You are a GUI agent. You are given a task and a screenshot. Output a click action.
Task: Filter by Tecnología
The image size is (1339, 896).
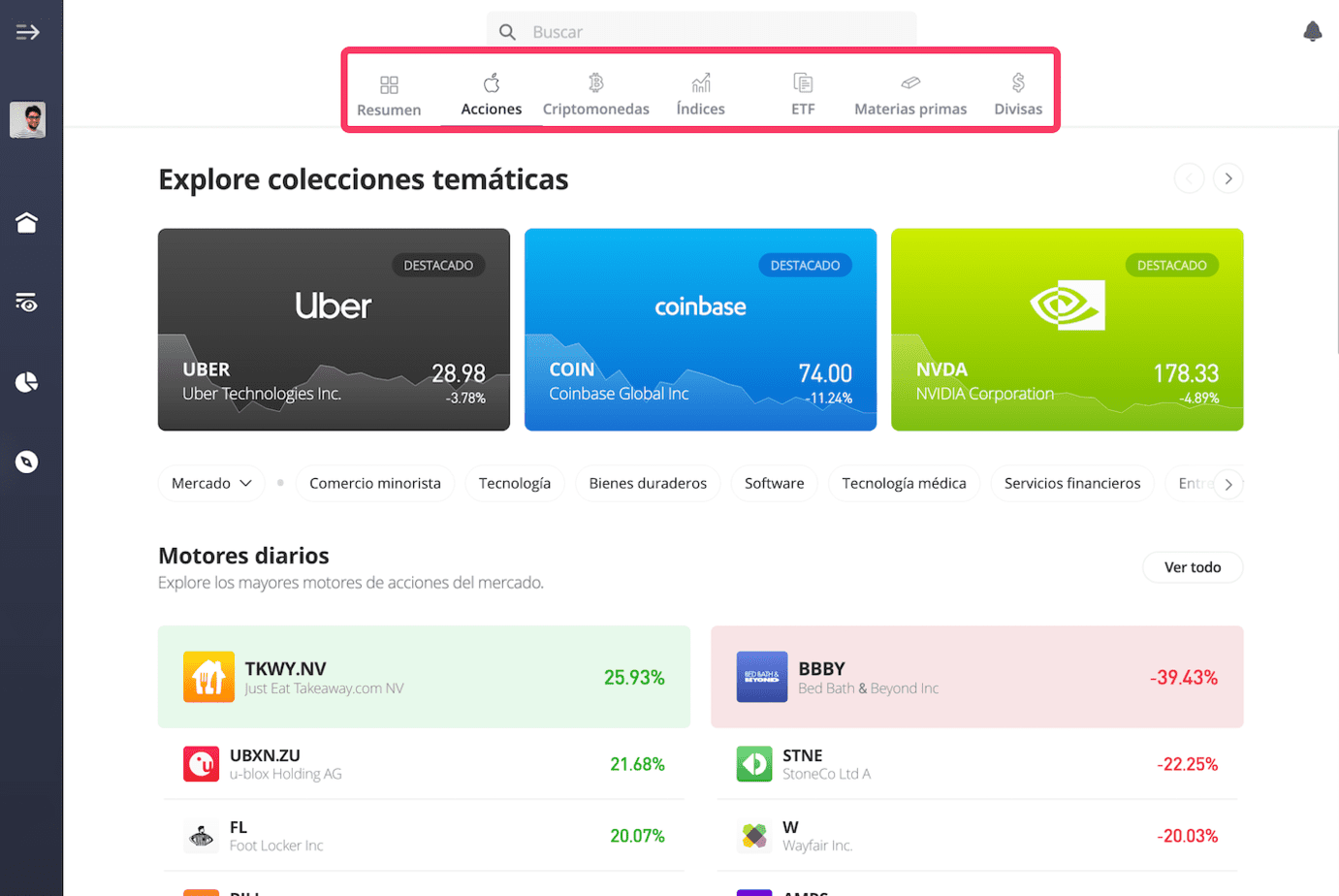pyautogui.click(x=515, y=483)
